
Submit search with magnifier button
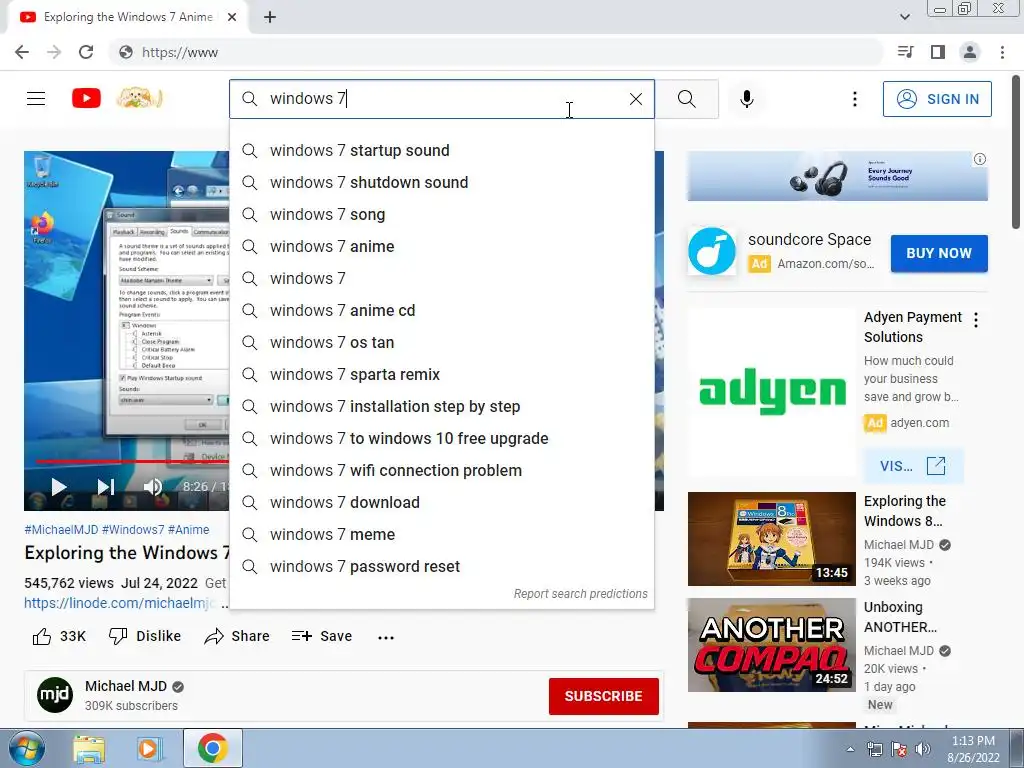tap(686, 99)
